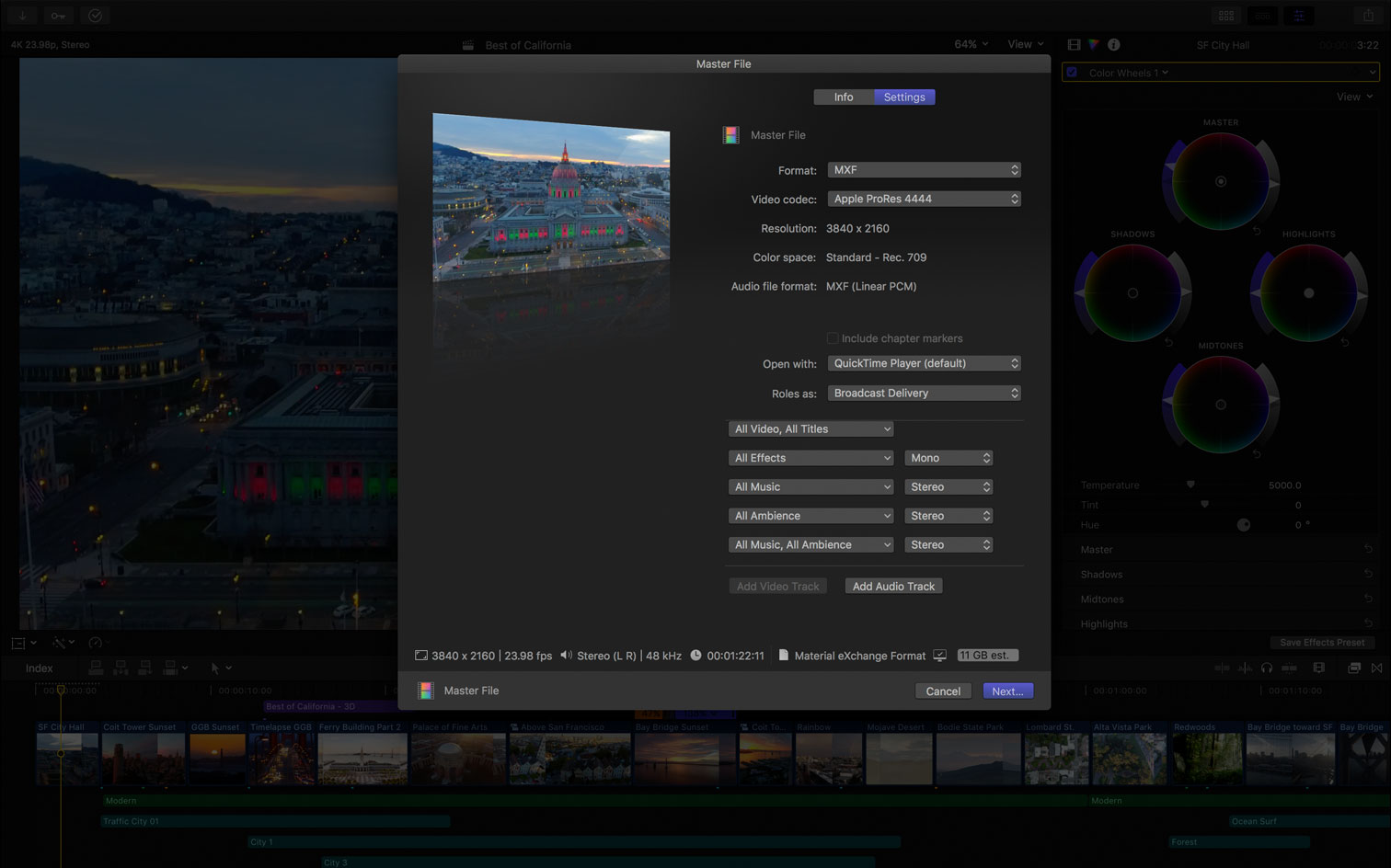Open the Keyword Editor key icon
The image size is (1391, 868).
(x=58, y=16)
